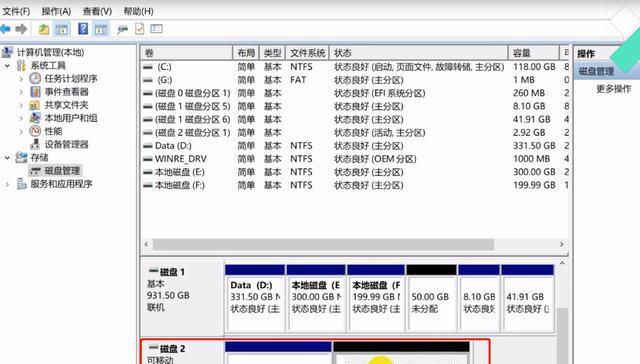
Task: Select the 8.10 GB partition block
Action: point(479,298)
